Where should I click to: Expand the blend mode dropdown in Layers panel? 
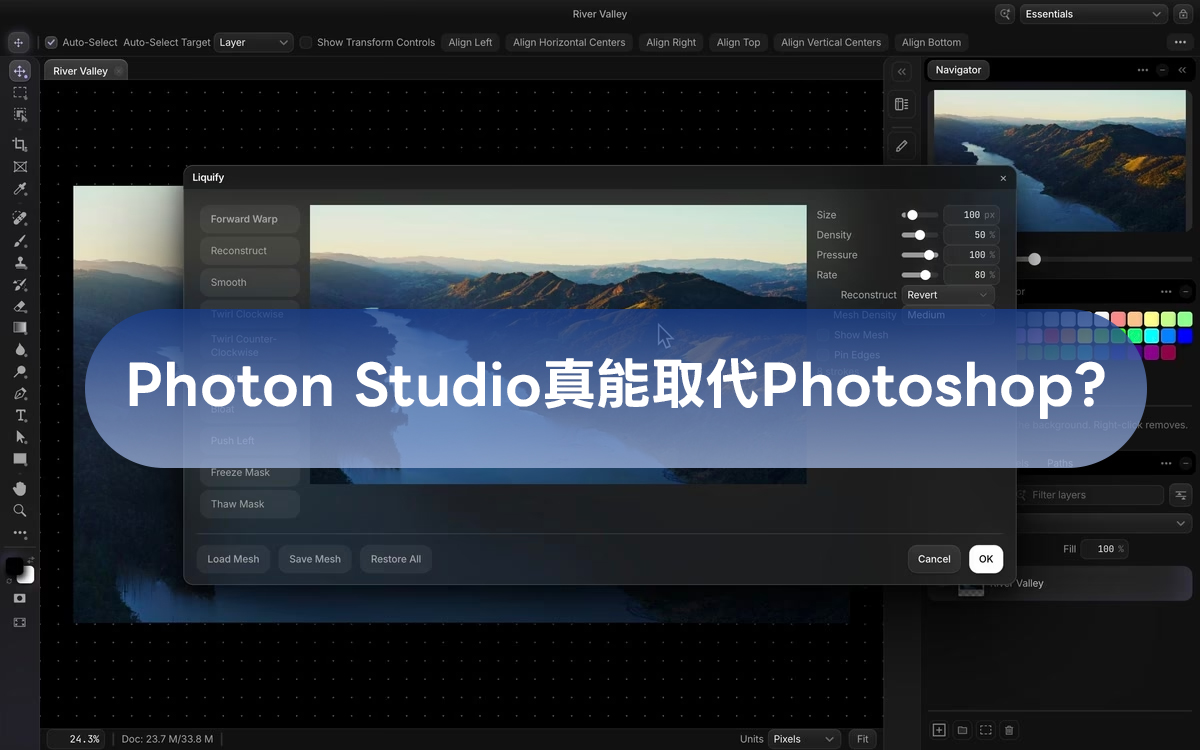coord(1105,523)
